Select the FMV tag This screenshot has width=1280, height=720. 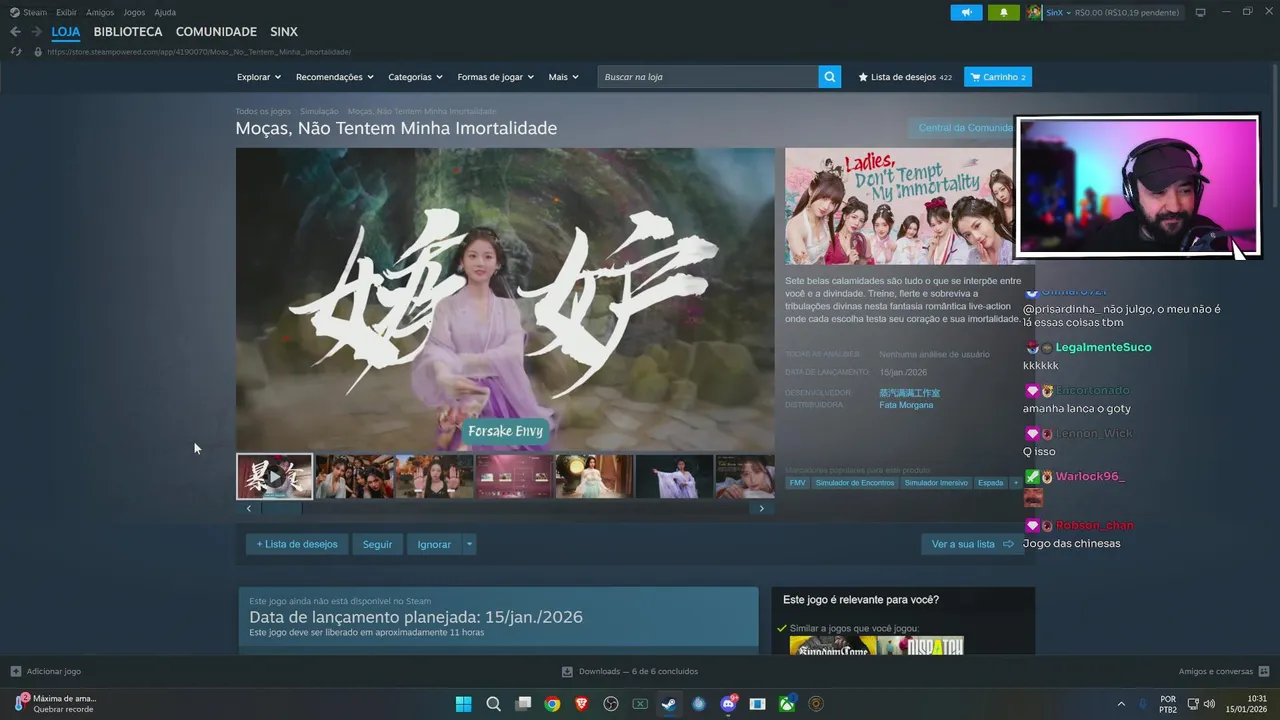[797, 483]
